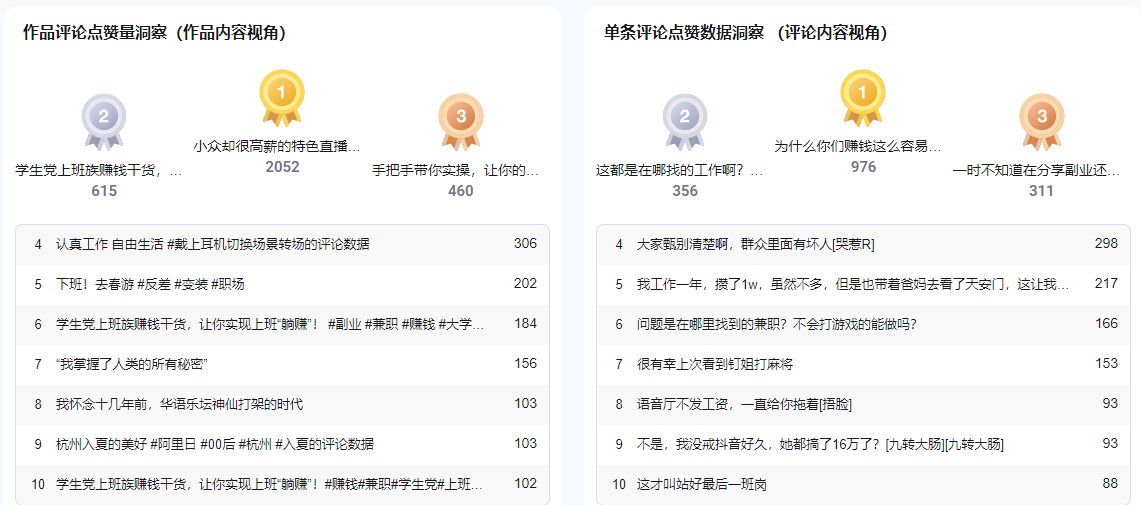Screen dimensions: 1141x505
Task: Click the silver rank 2 medal in 单条评论点赞数据洞察
Action: [x=685, y=119]
